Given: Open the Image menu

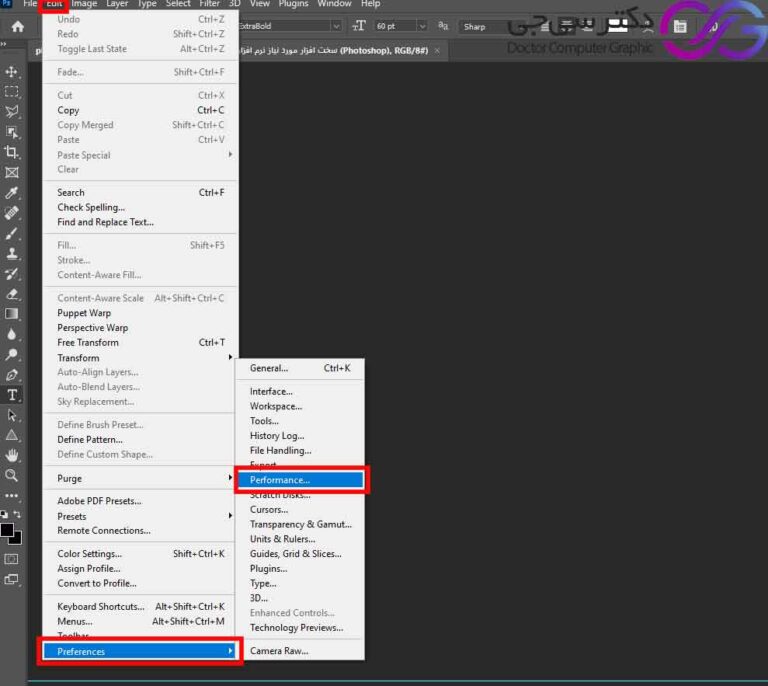Looking at the screenshot, I should (84, 4).
